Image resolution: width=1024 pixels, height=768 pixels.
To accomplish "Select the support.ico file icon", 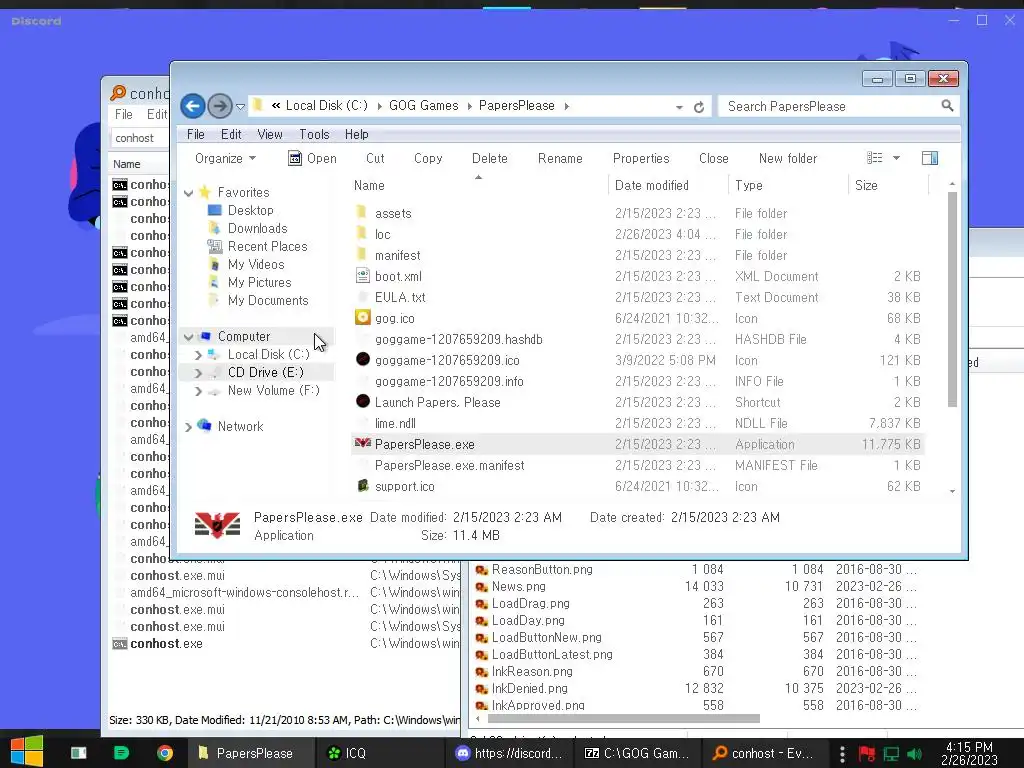I will [x=362, y=485].
